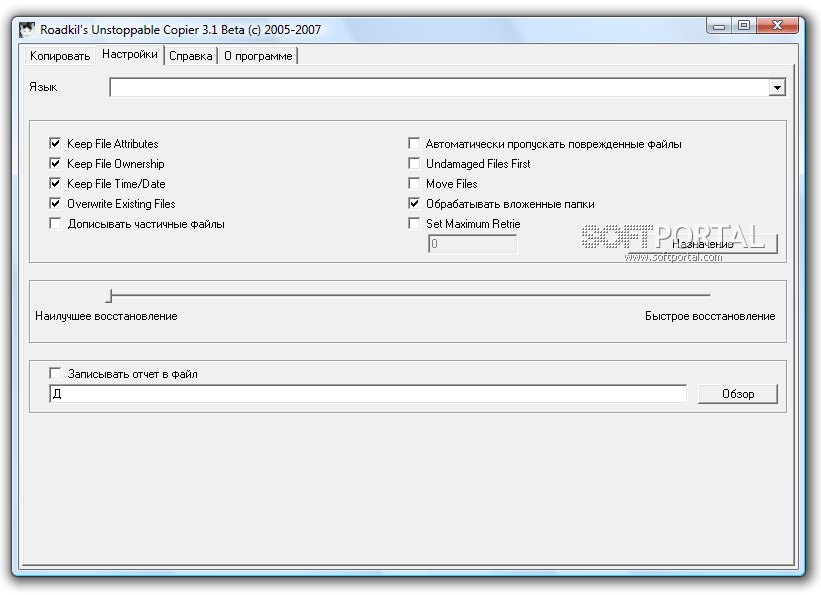Click the Назначение button
The width and height of the screenshot is (821, 595).
point(702,244)
